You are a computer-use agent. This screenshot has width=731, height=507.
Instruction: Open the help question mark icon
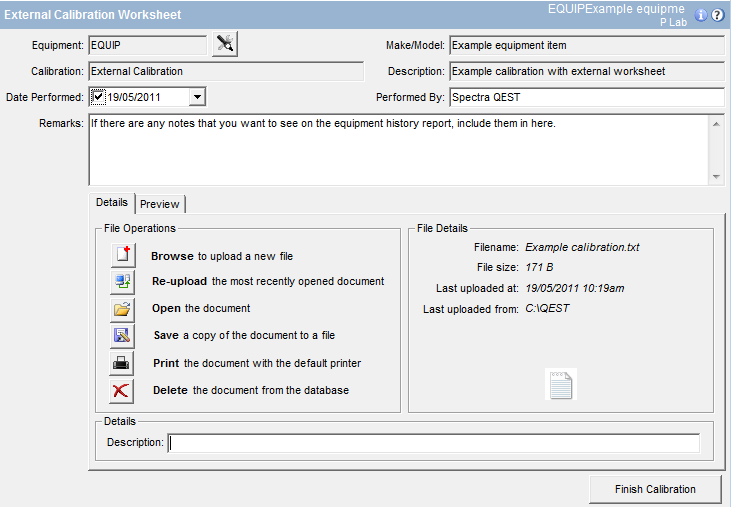(x=717, y=15)
